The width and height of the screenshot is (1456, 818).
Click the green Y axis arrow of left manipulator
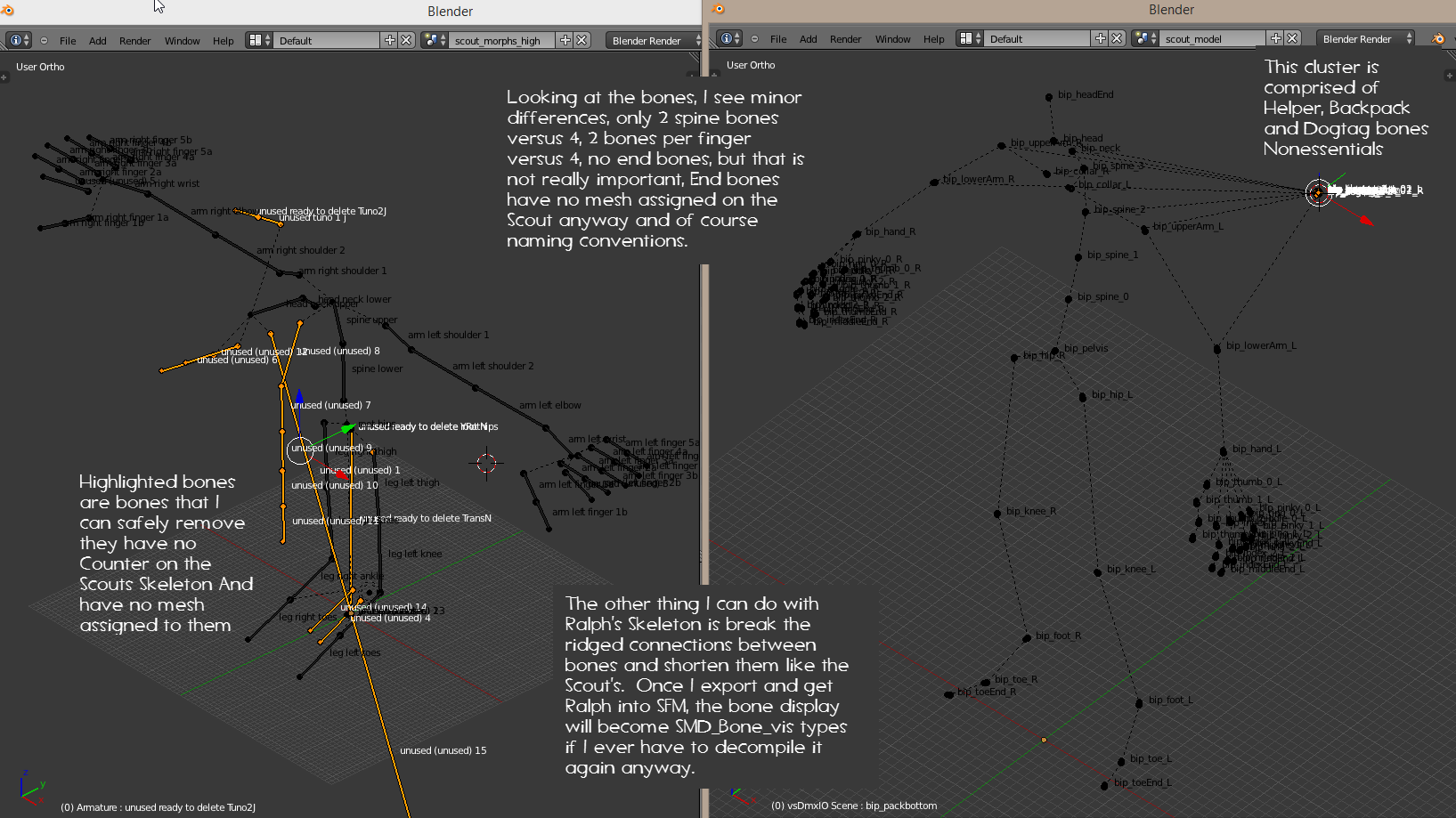click(346, 429)
